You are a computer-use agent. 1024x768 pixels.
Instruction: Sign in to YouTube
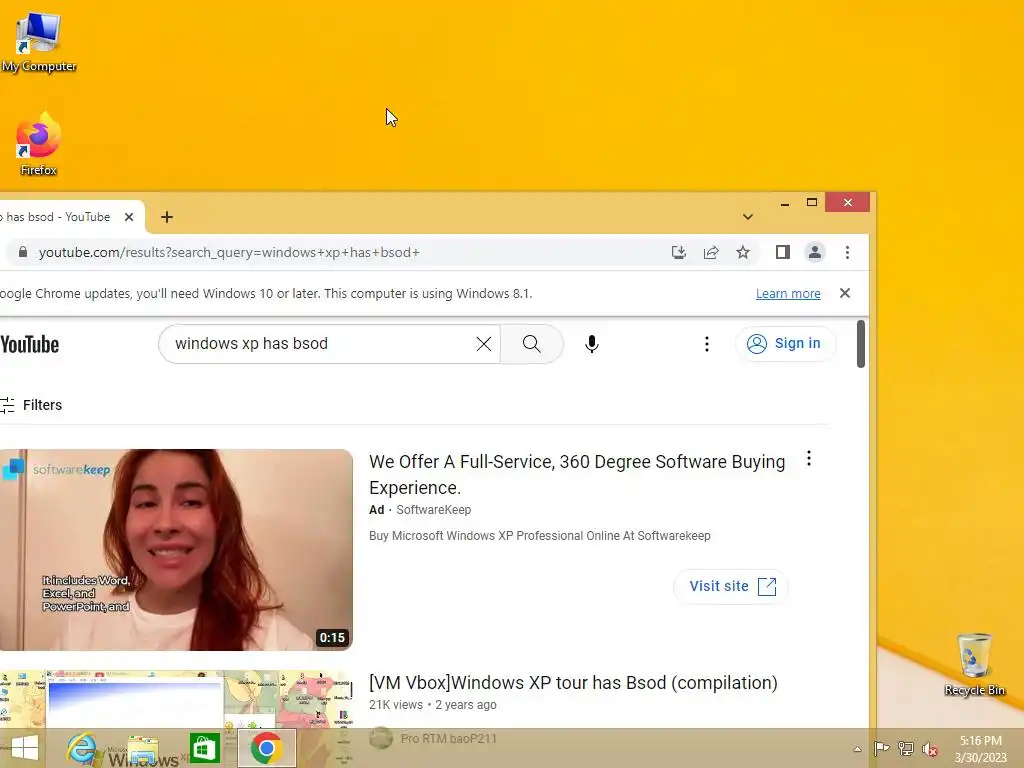click(784, 344)
